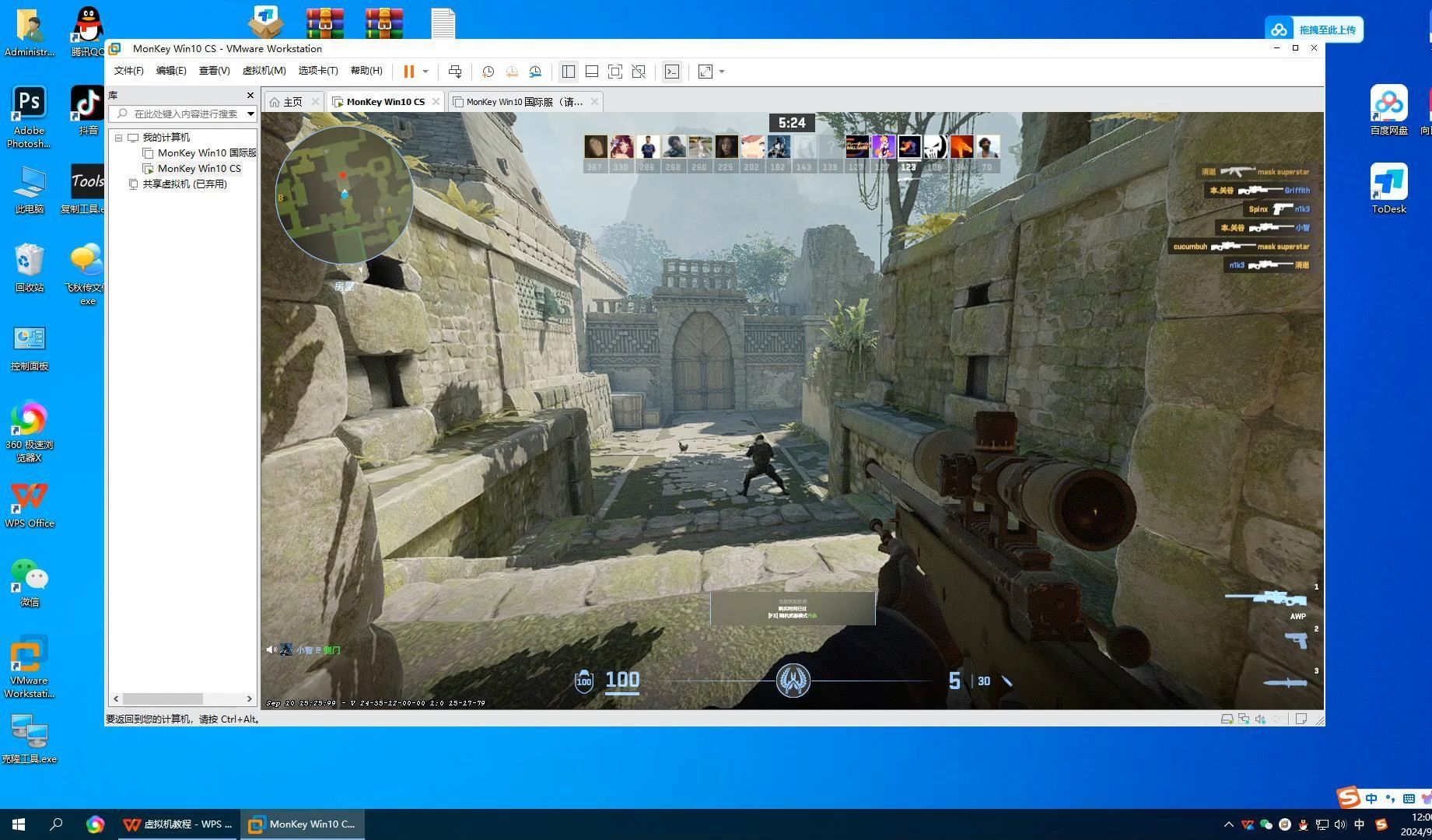
Task: Revert the virtual machine to snapshot
Action: (512, 72)
